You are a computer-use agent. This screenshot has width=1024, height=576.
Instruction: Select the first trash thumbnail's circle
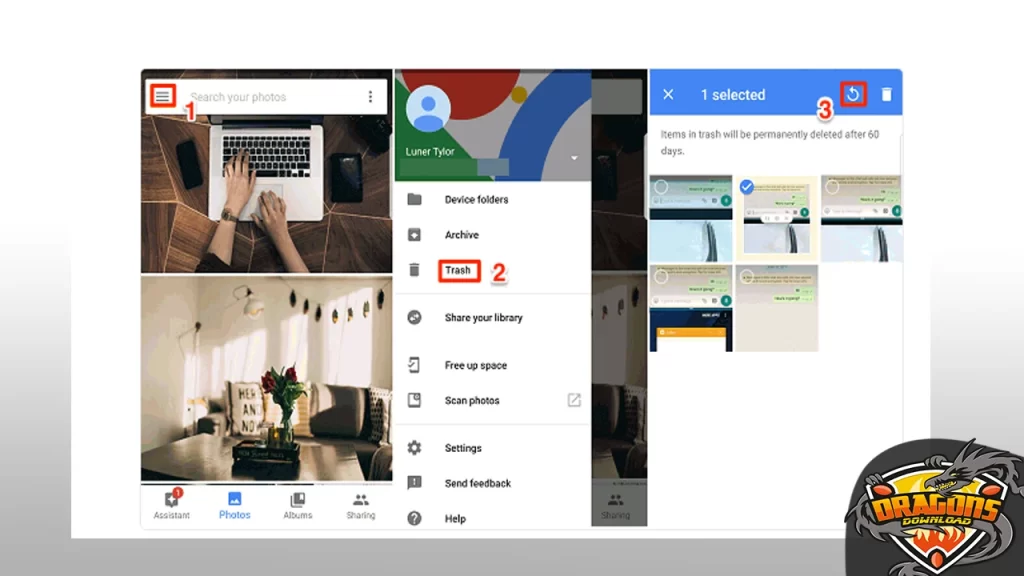660,187
